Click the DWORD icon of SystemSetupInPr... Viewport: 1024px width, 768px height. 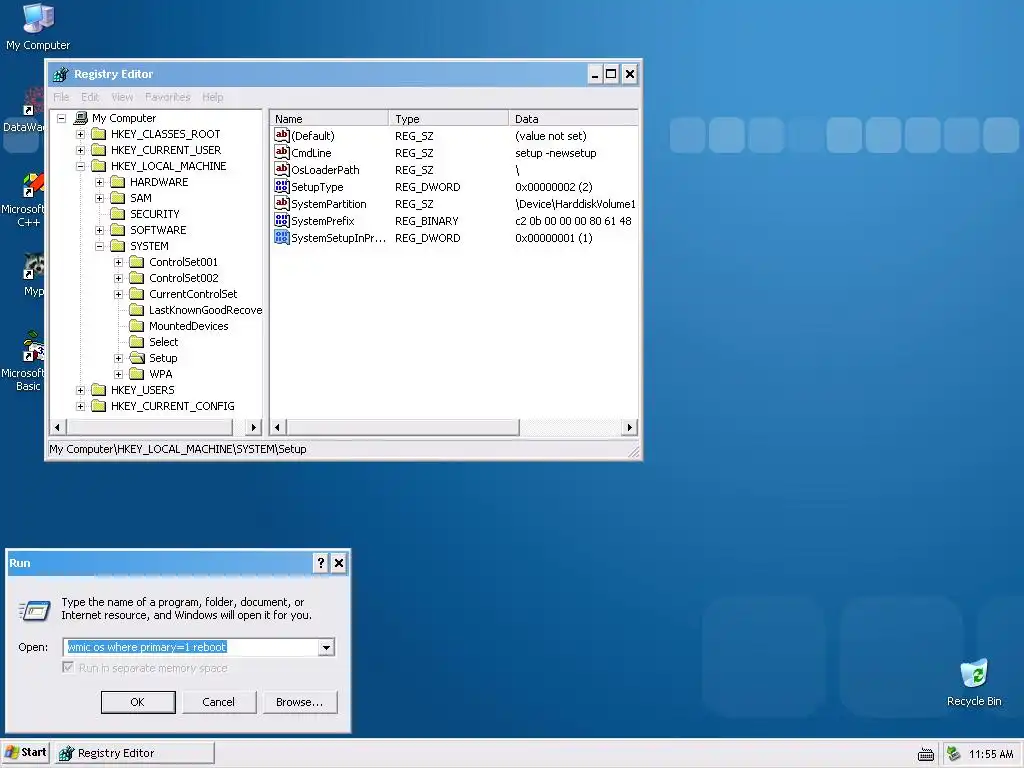tap(281, 237)
